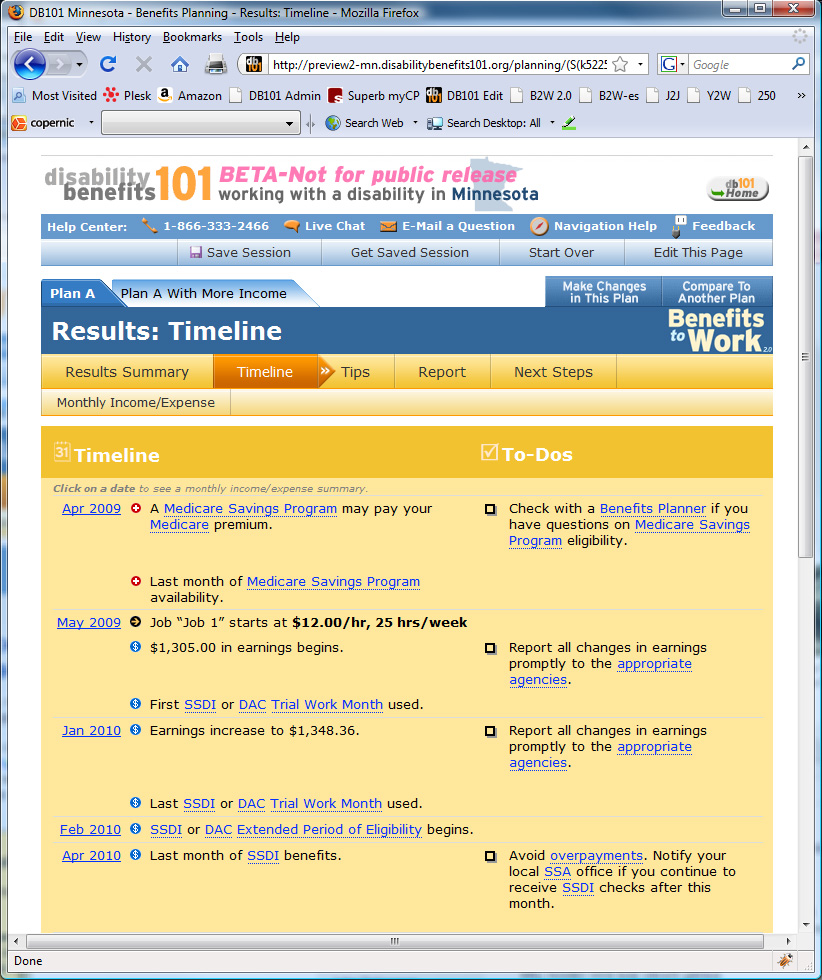822x980 pixels.
Task: Click the E-Mail a Question envelope icon
Action: (388, 226)
